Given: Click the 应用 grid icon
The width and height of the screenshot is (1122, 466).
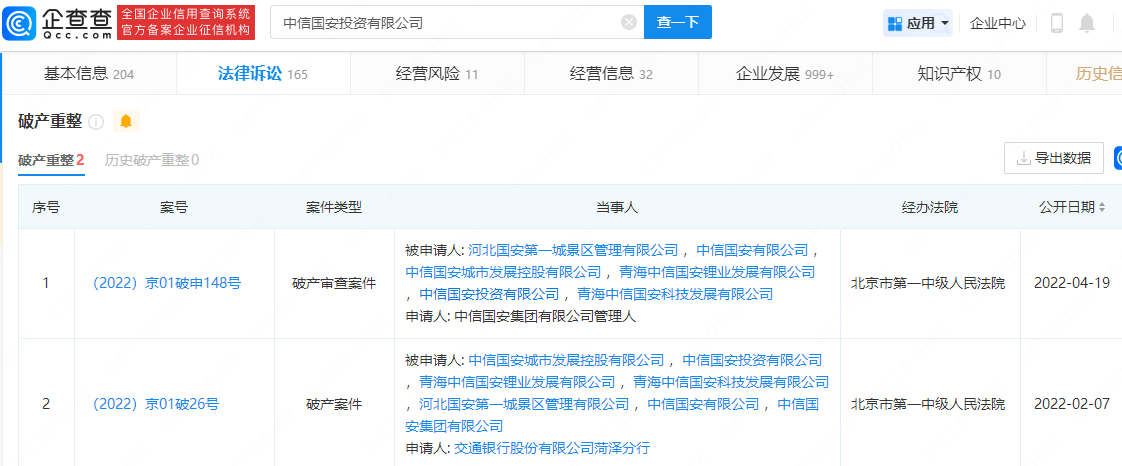Looking at the screenshot, I should [894, 24].
